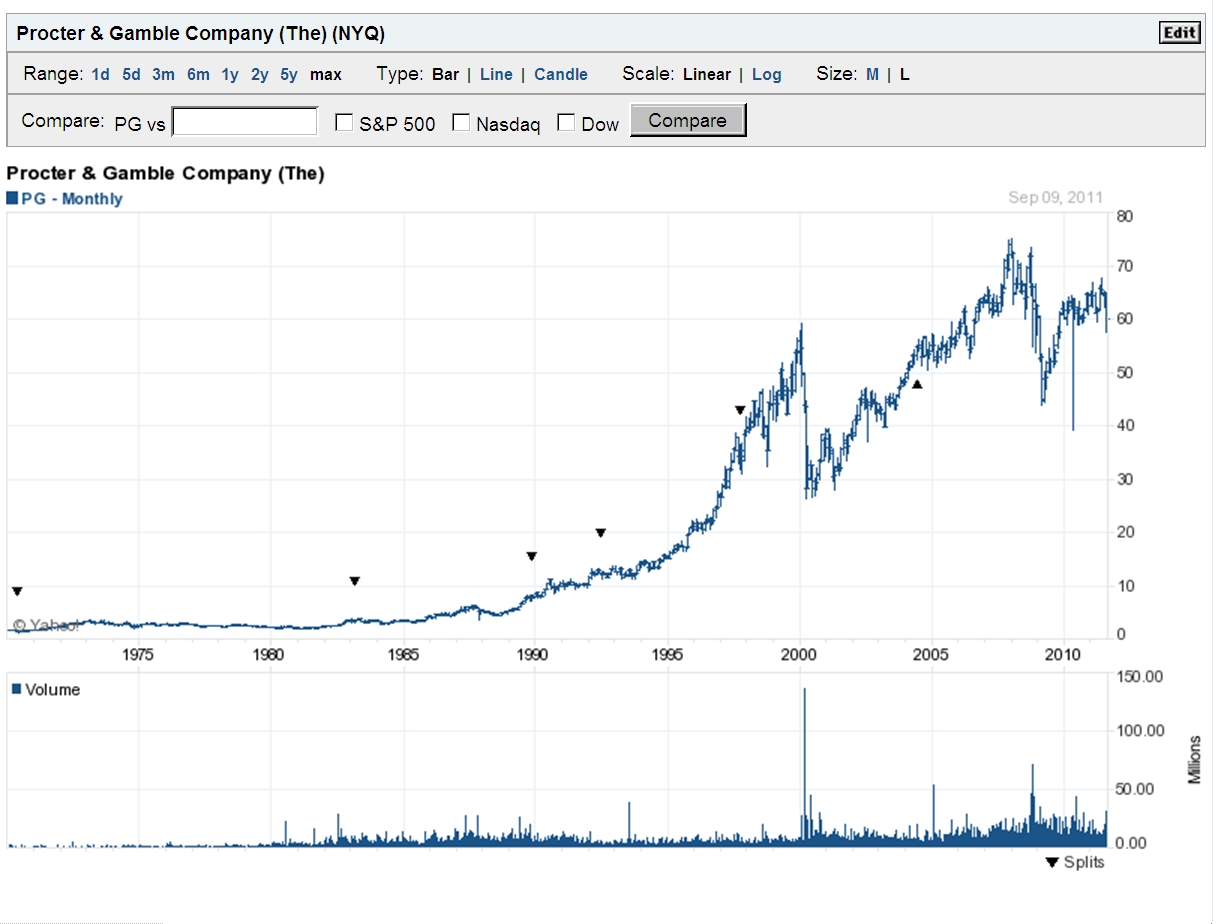Select the max range option
Viewport: 1227px width, 924px height.
point(326,74)
